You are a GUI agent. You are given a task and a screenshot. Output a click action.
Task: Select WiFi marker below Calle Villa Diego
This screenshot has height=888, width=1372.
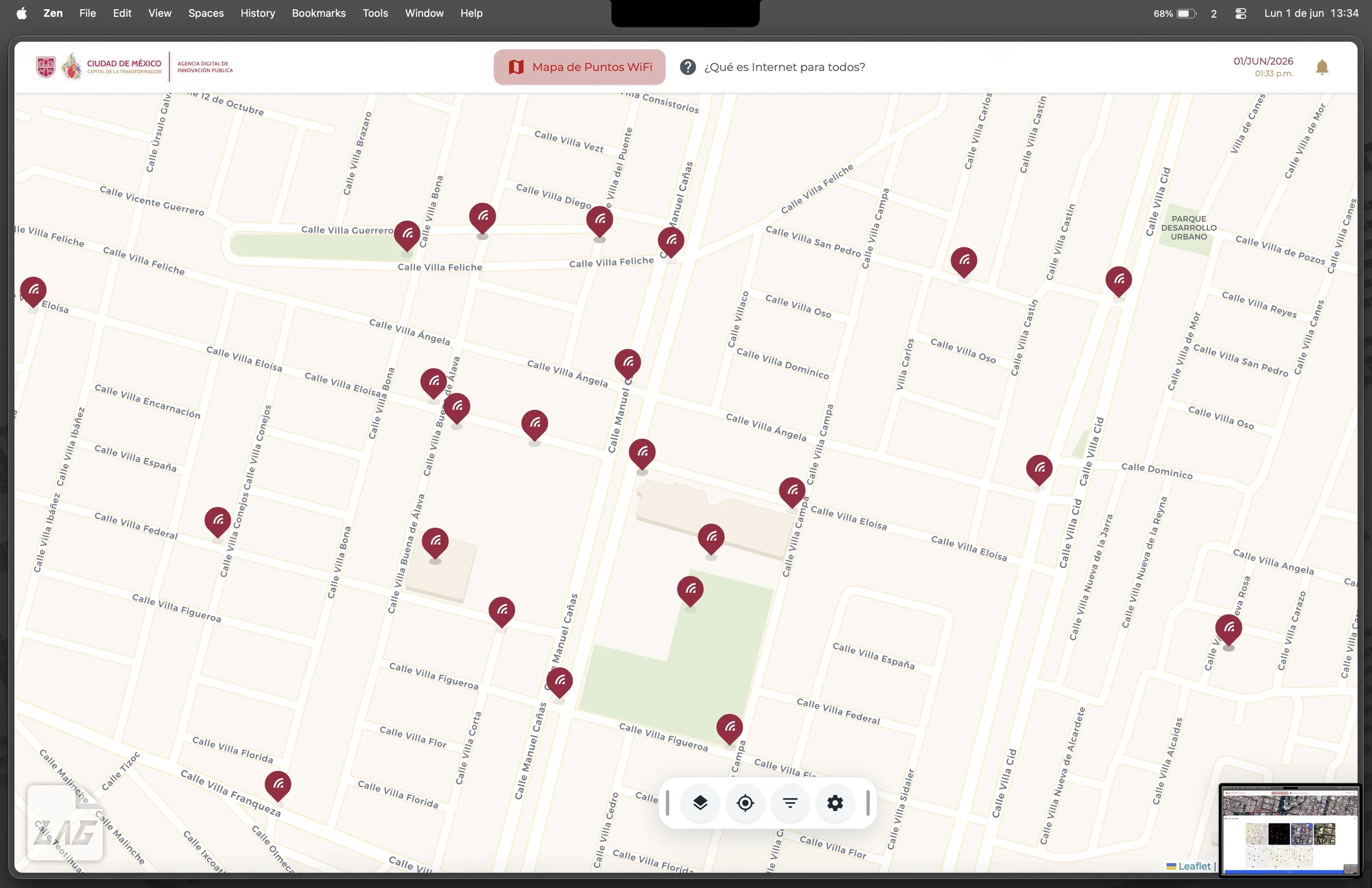(x=600, y=222)
